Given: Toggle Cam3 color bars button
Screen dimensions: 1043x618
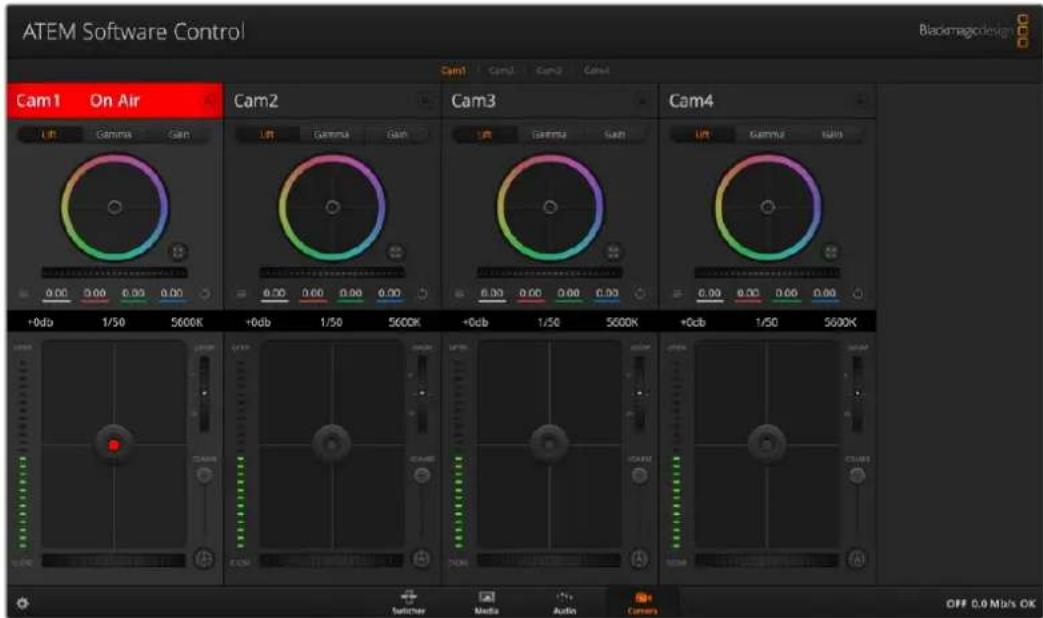Looking at the screenshot, I should coord(613,251).
